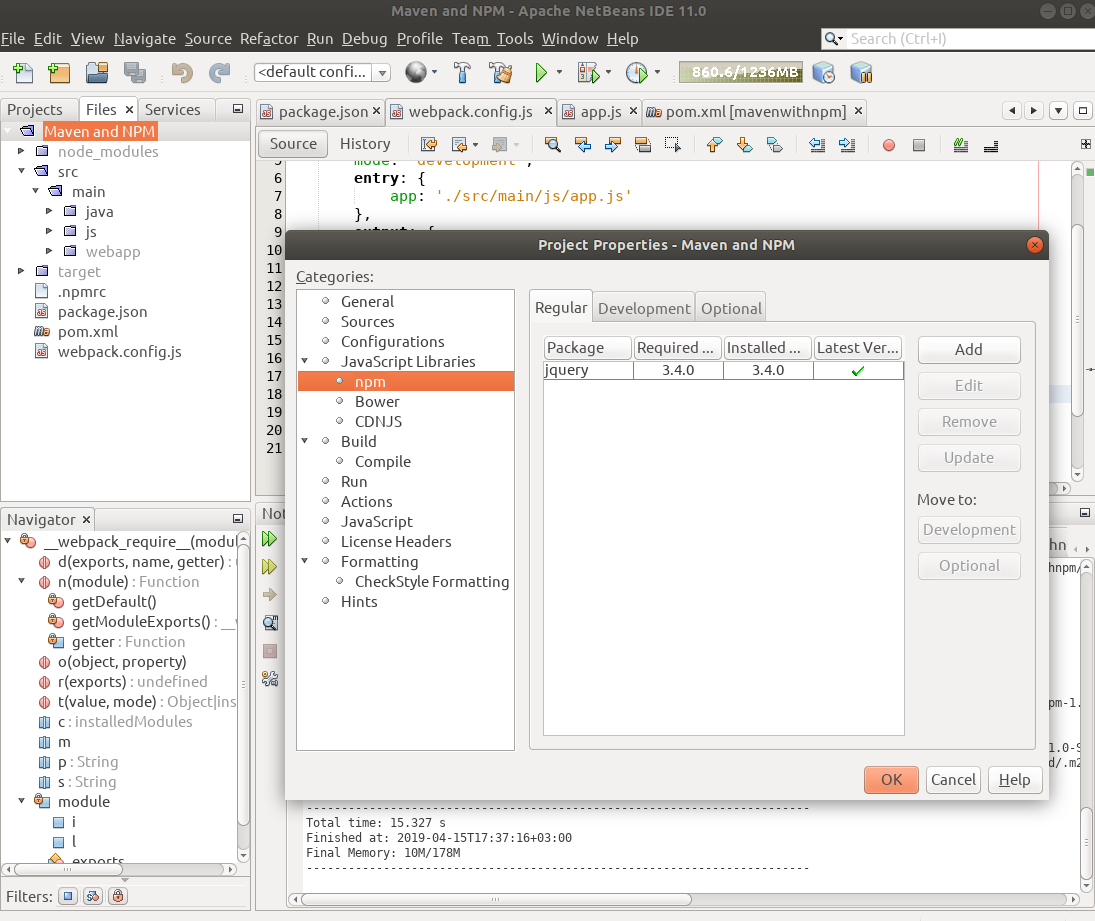Expand the target folder
1095x921 pixels.
pyautogui.click(x=21, y=271)
